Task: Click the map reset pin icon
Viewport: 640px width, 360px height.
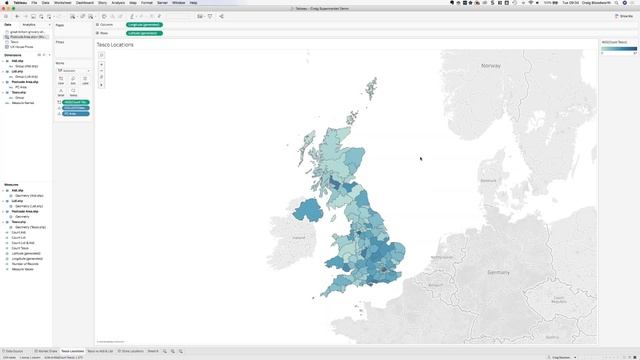Action: (102, 77)
